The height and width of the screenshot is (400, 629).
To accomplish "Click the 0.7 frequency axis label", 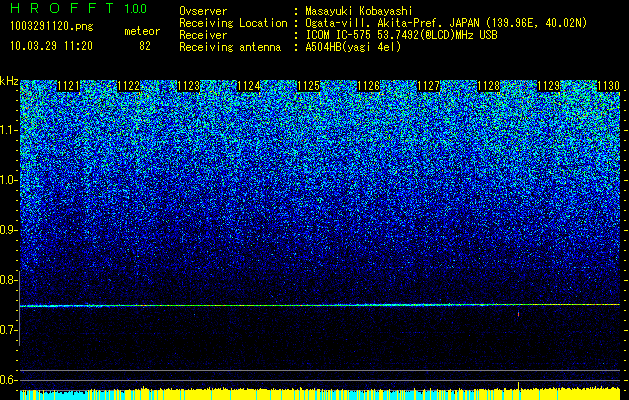I will [x=8, y=330].
